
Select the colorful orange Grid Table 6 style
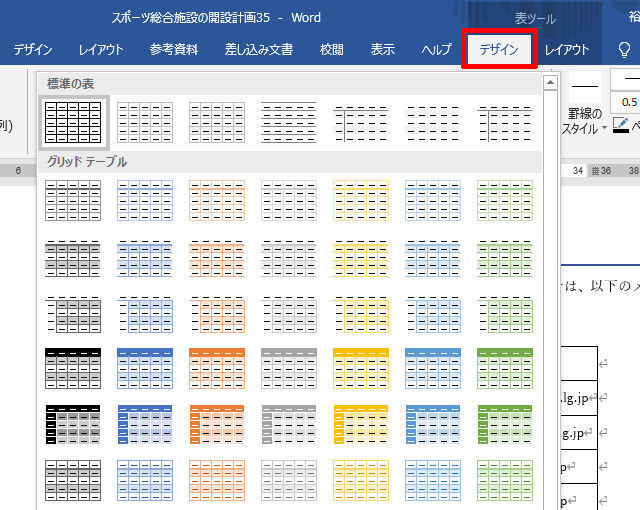pos(217,480)
